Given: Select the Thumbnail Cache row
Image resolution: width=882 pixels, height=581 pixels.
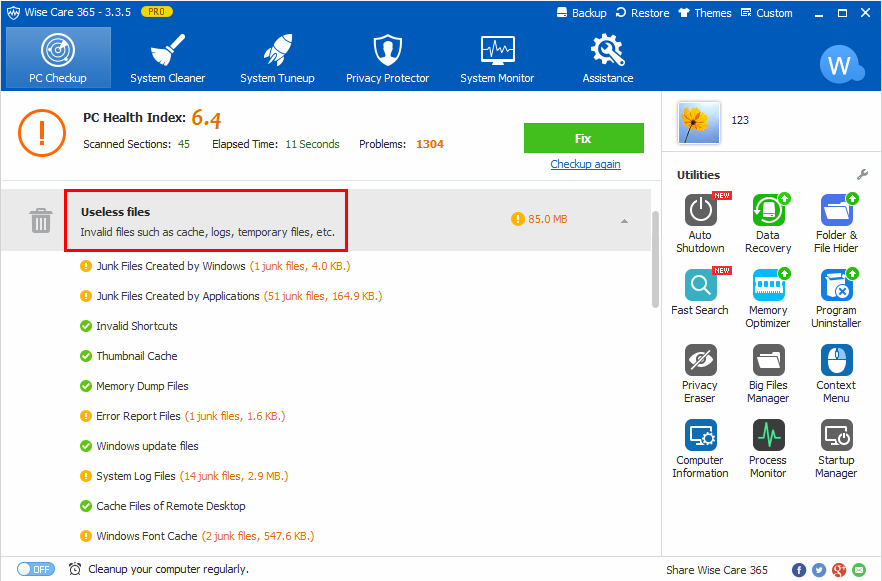Looking at the screenshot, I should [x=129, y=356].
